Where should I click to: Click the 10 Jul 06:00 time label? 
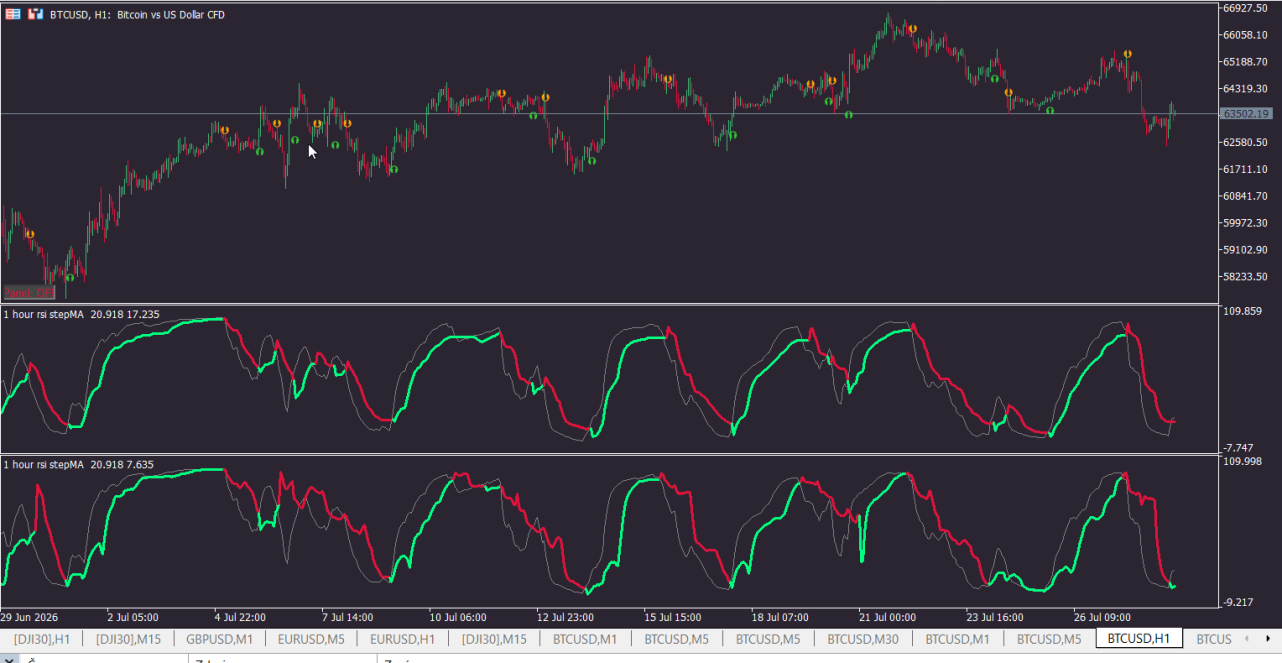tap(458, 617)
